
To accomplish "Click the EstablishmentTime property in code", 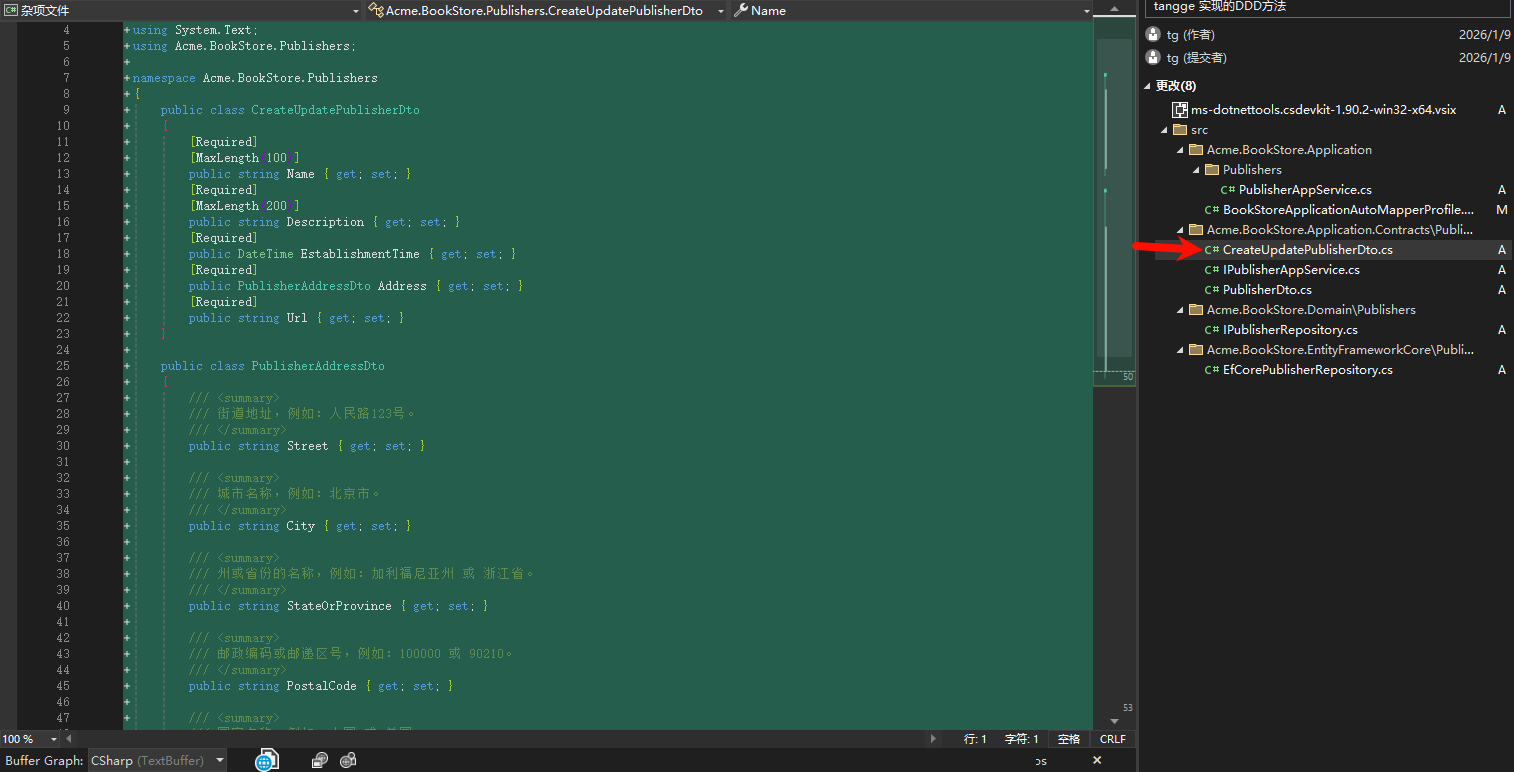I will tap(360, 254).
